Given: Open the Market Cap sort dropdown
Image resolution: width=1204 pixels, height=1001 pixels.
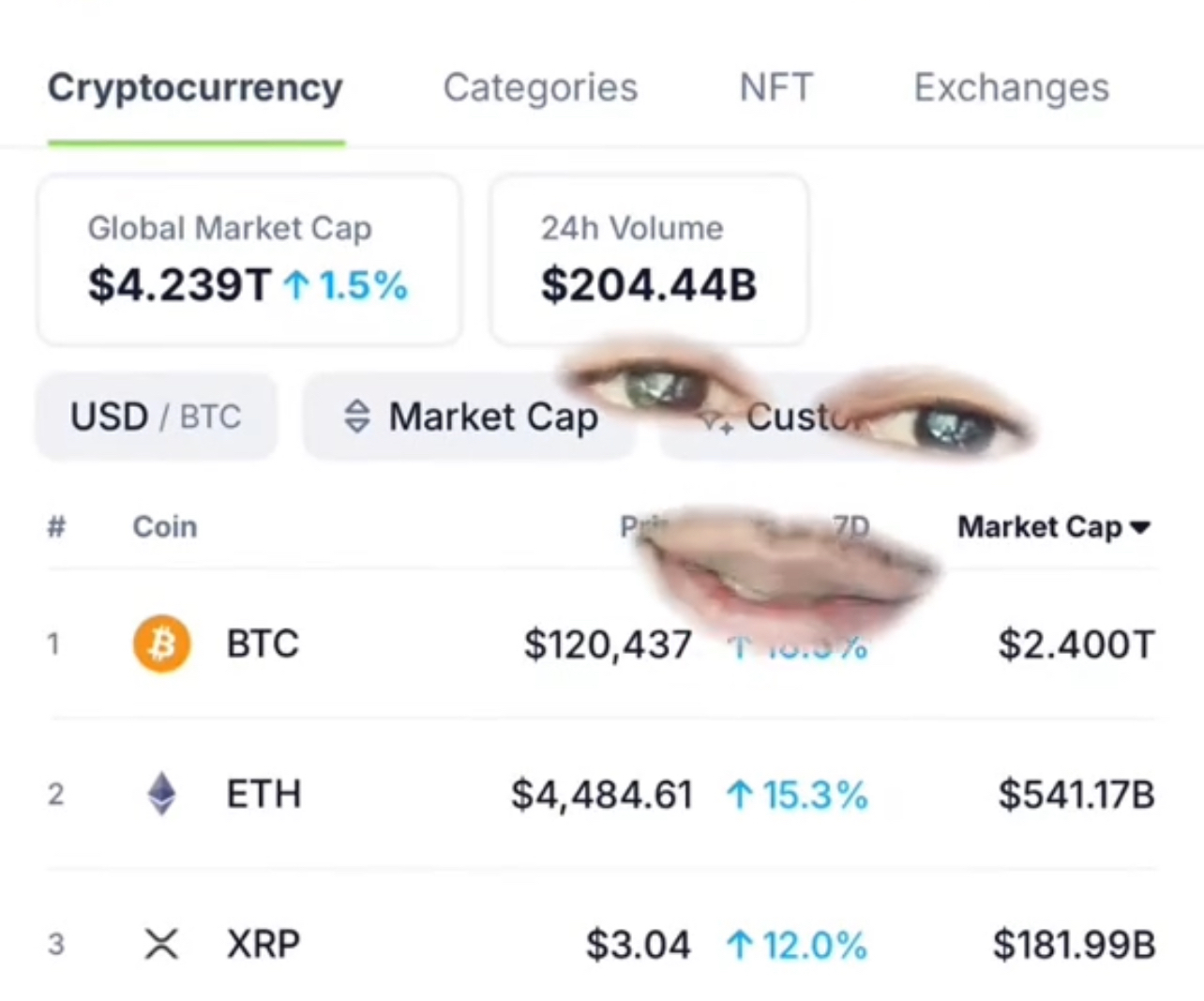Looking at the screenshot, I should [x=469, y=417].
